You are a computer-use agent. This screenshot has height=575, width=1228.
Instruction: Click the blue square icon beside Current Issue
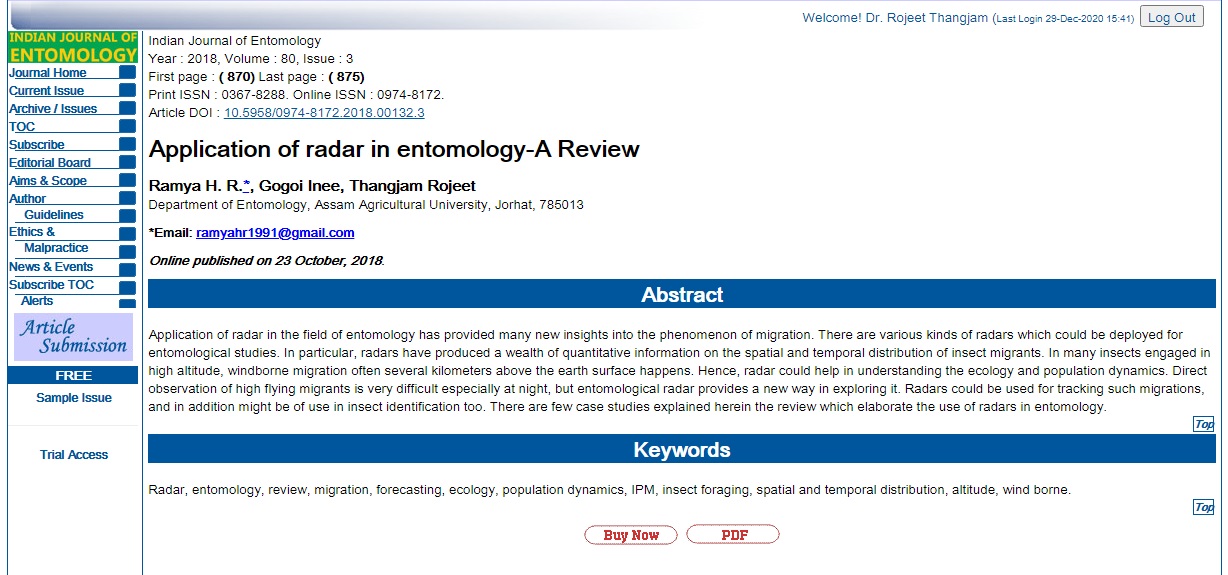click(127, 91)
